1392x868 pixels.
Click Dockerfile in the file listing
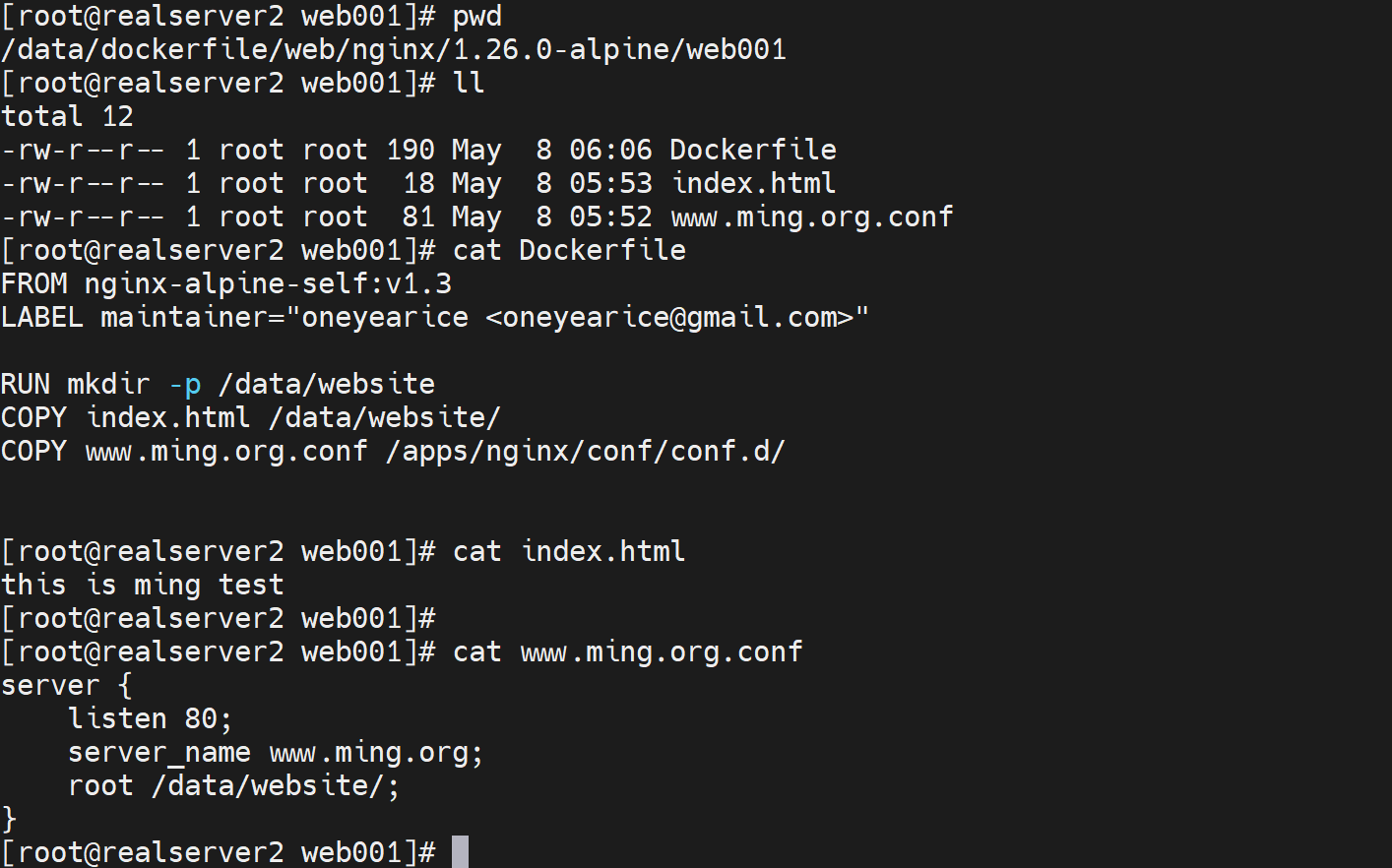(753, 151)
